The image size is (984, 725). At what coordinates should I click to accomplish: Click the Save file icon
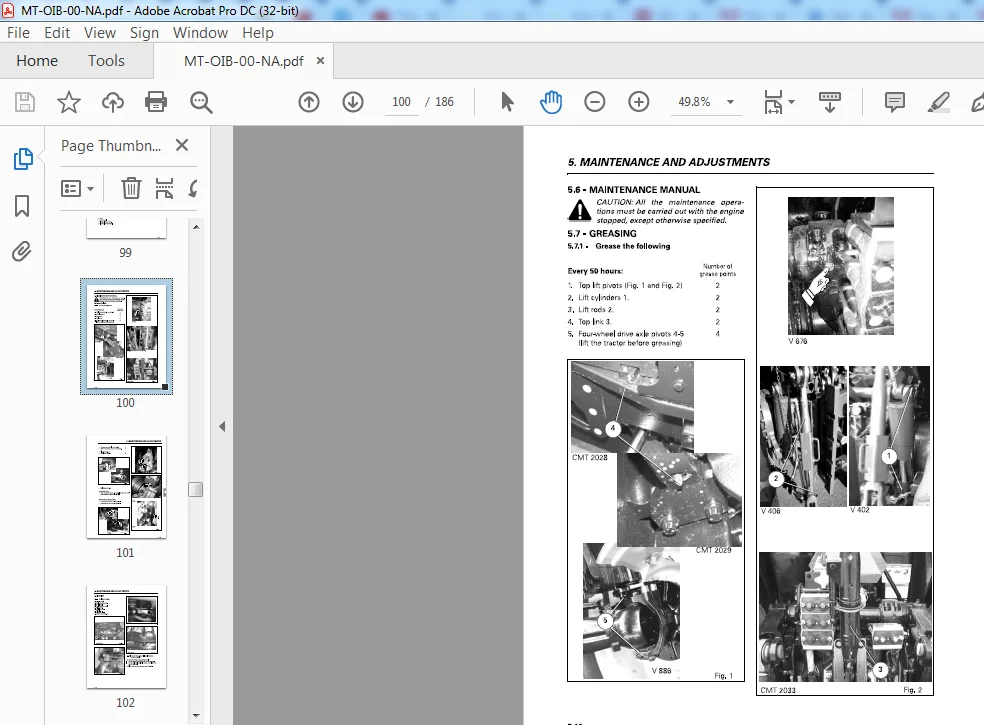24,102
